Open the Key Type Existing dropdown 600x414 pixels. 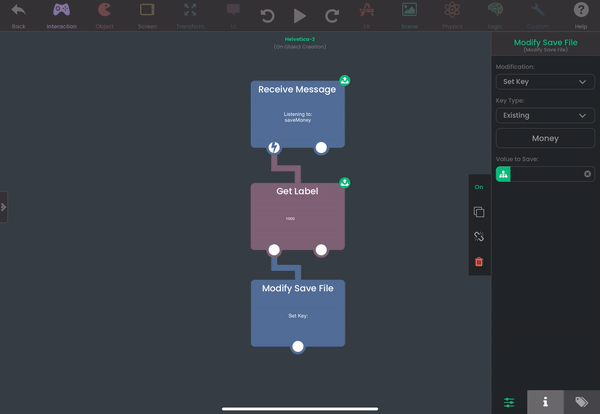(x=545, y=115)
